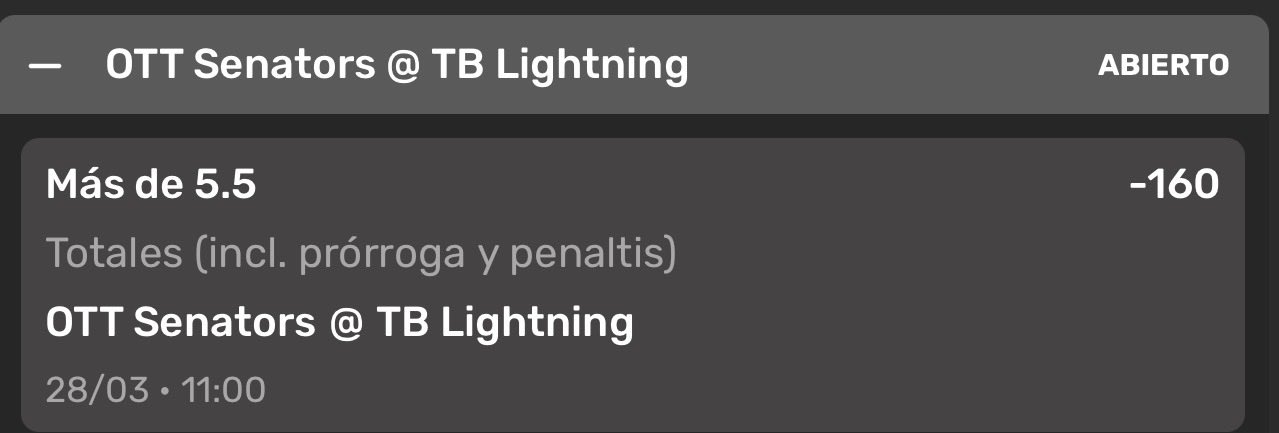
Task: Click the ABIERTO status label
Action: pyautogui.click(x=1163, y=66)
